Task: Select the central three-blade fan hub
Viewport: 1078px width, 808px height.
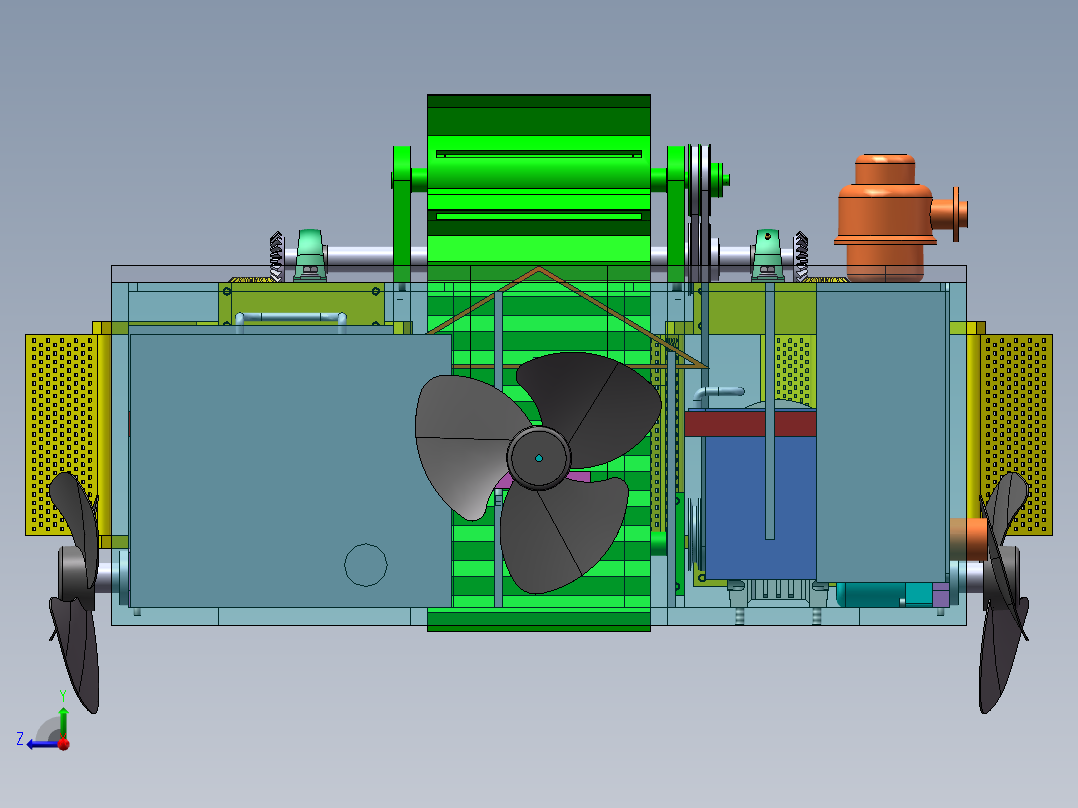Action: pos(539,458)
